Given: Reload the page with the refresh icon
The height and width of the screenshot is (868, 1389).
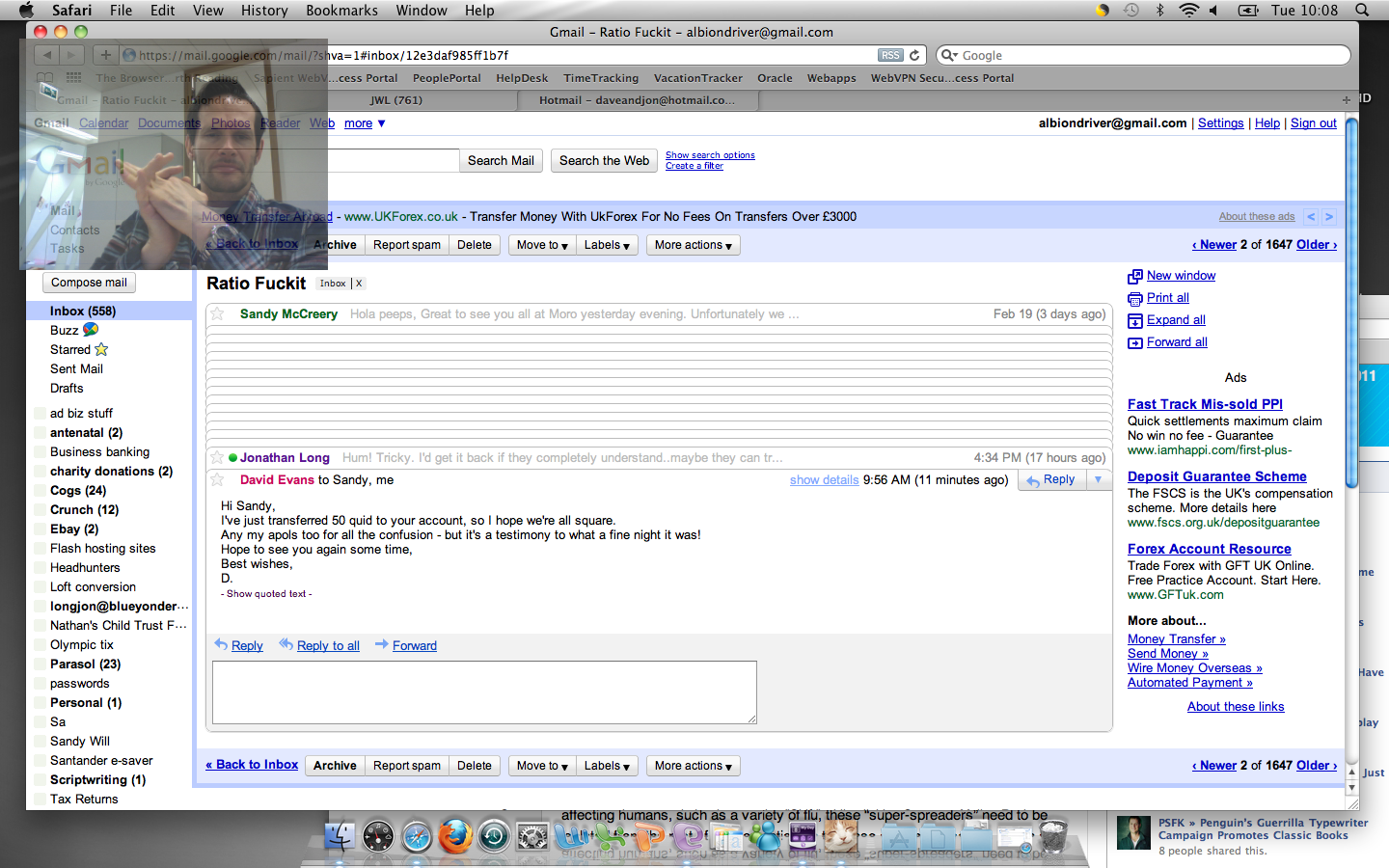Looking at the screenshot, I should coord(914,55).
